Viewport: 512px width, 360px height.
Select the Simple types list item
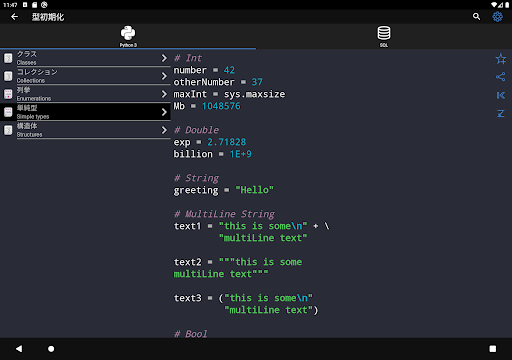click(85, 112)
